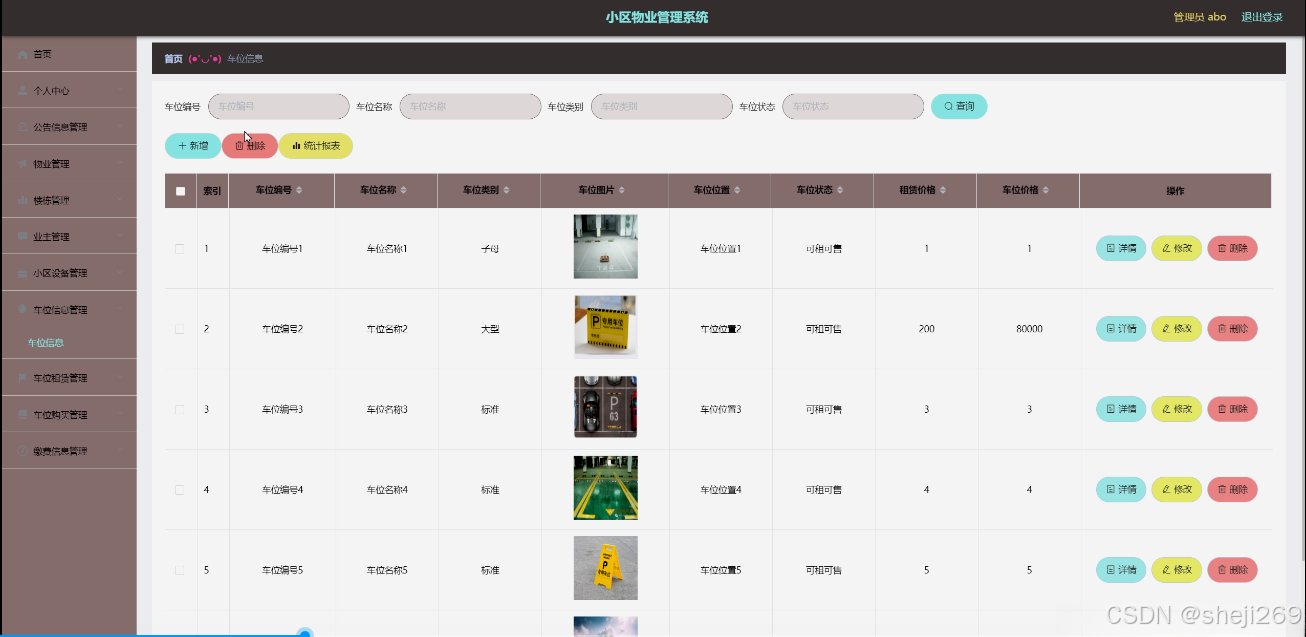Screen dimensions: 1306x637
Task: Click 修改 edit icon for 车位编号2
Action: click(x=1176, y=328)
